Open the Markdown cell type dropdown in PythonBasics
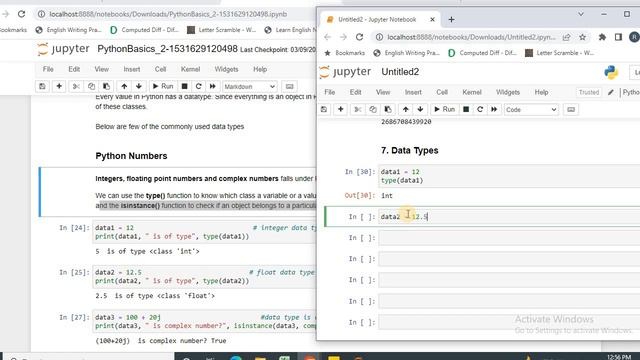This screenshot has width=640, height=360. pos(249,87)
